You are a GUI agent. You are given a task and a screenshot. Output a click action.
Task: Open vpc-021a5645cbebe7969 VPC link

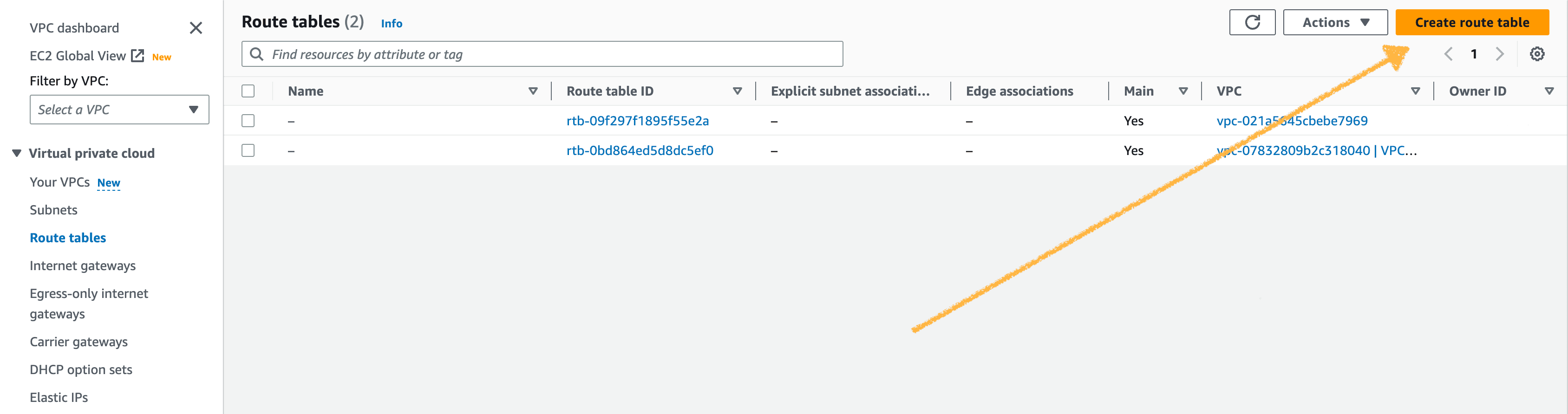click(1292, 121)
